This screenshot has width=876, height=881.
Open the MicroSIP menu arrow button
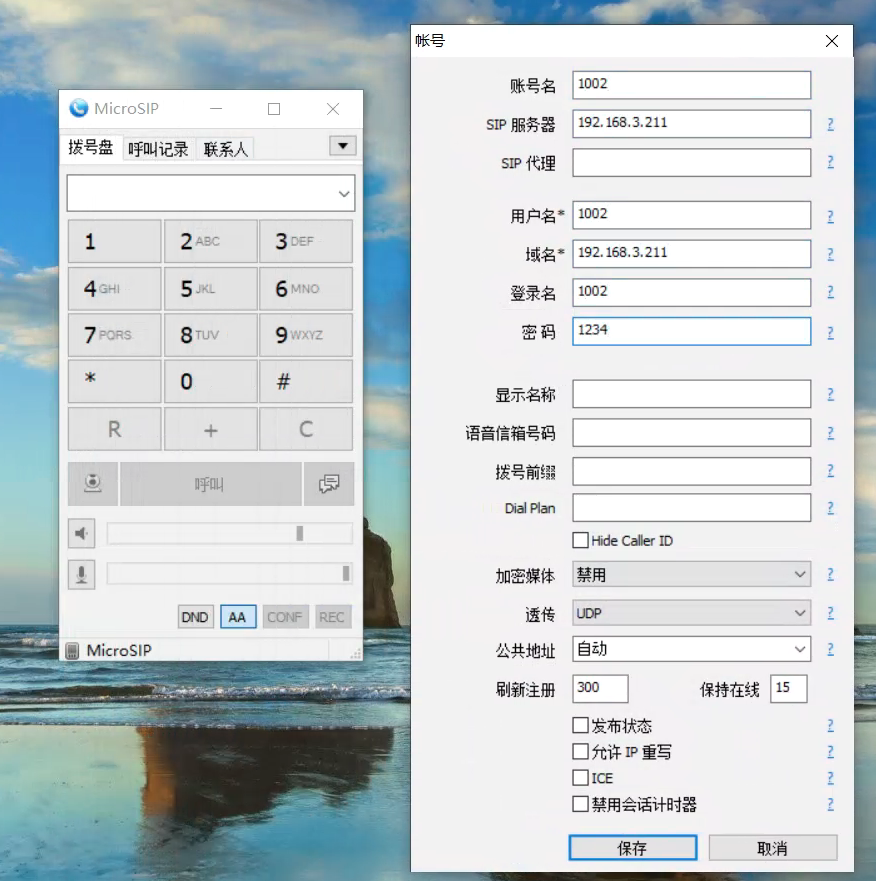(342, 146)
